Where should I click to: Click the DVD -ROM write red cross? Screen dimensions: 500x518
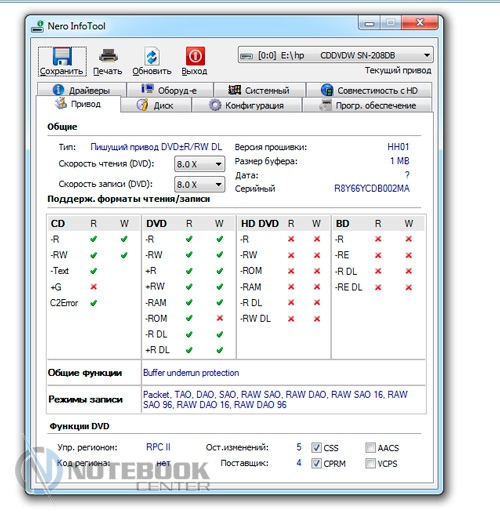pos(220,318)
